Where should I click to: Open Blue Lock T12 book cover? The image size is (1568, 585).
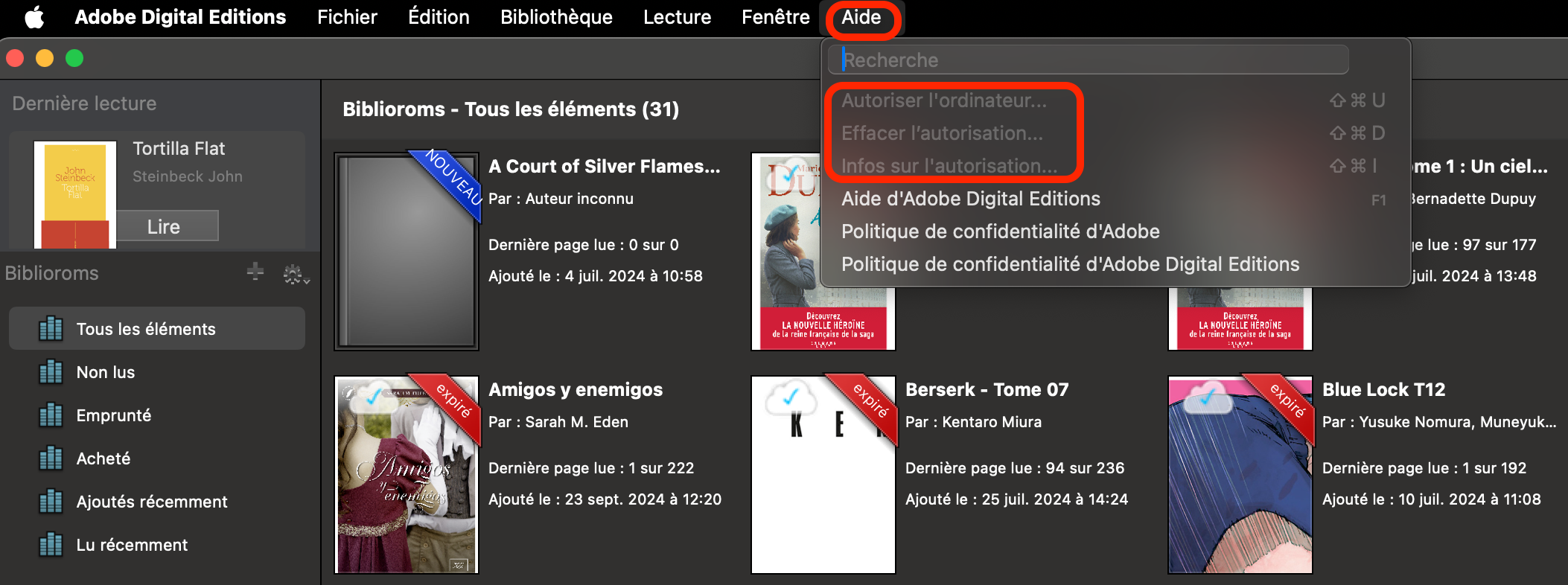1240,475
